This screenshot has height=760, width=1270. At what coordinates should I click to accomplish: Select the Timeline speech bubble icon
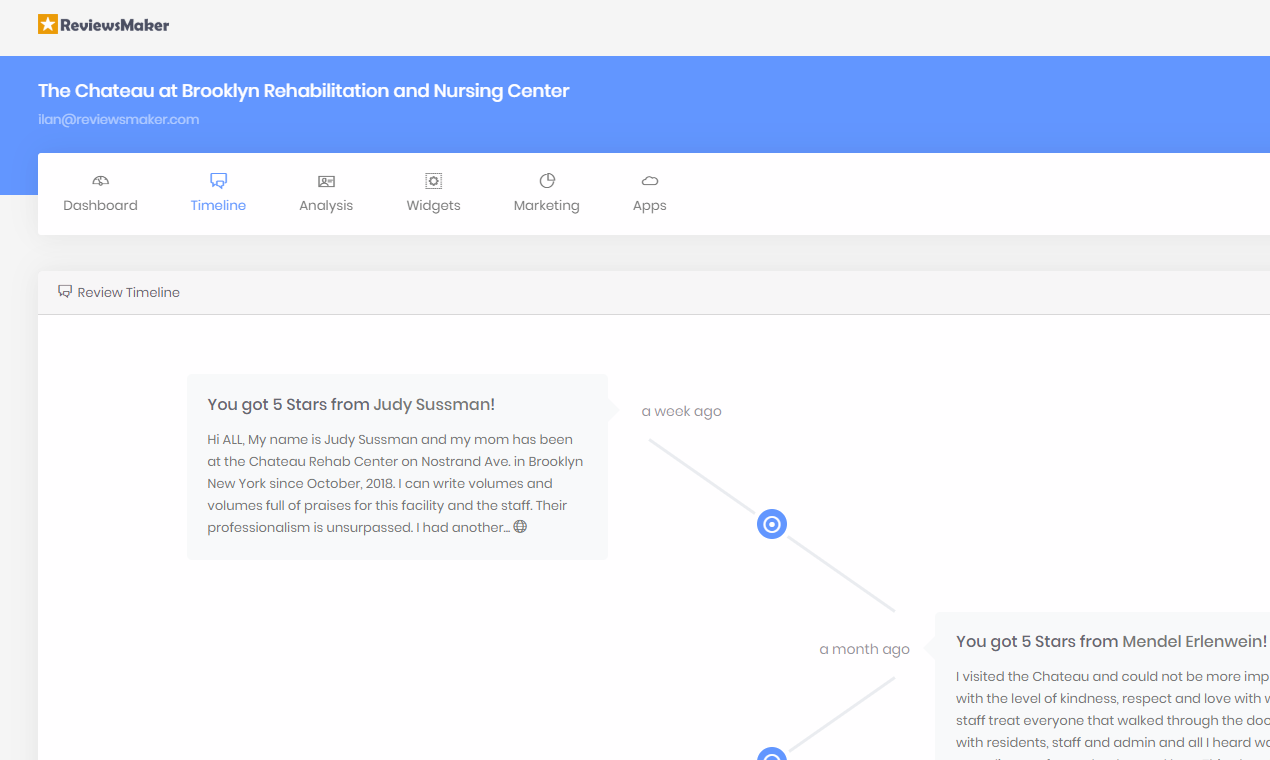[x=218, y=181]
